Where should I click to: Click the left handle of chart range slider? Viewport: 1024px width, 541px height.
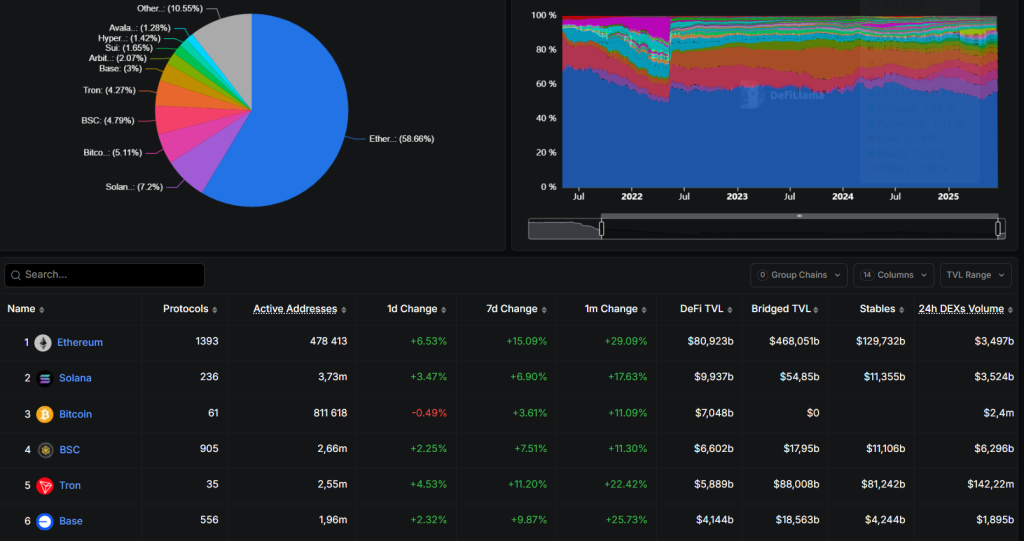click(602, 228)
